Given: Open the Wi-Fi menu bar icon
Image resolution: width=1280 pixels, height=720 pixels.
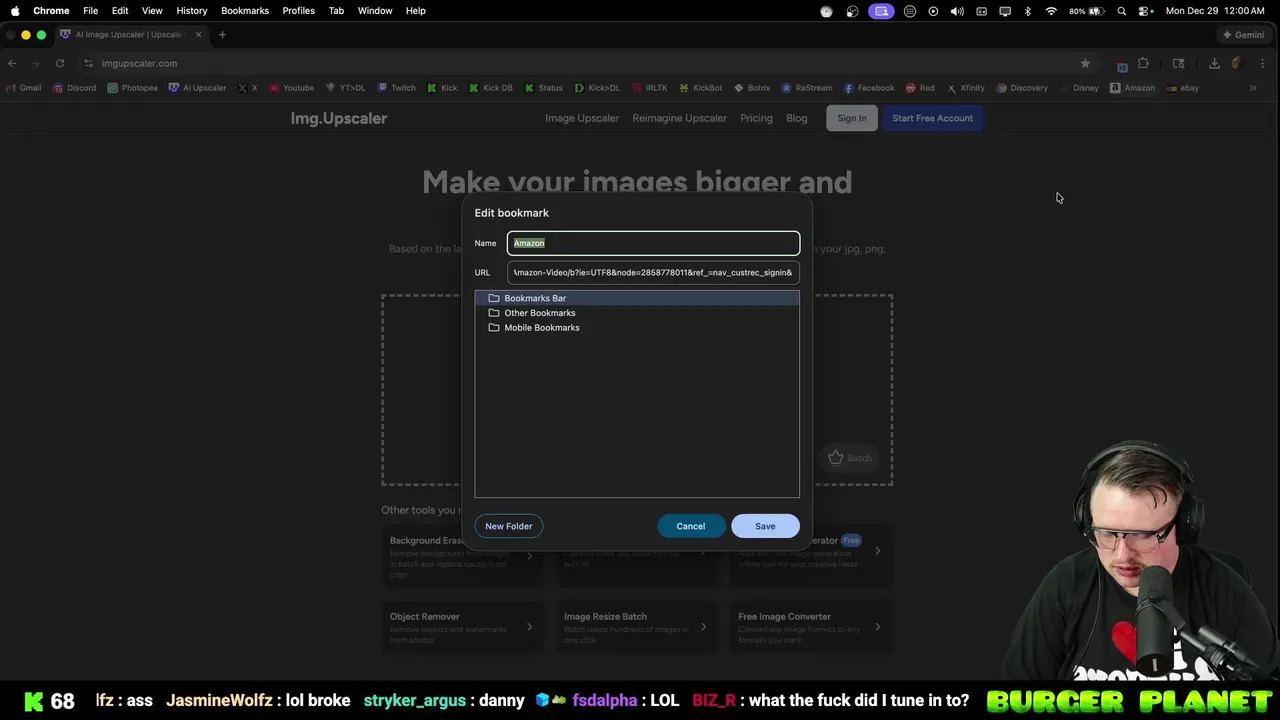Looking at the screenshot, I should (1051, 10).
